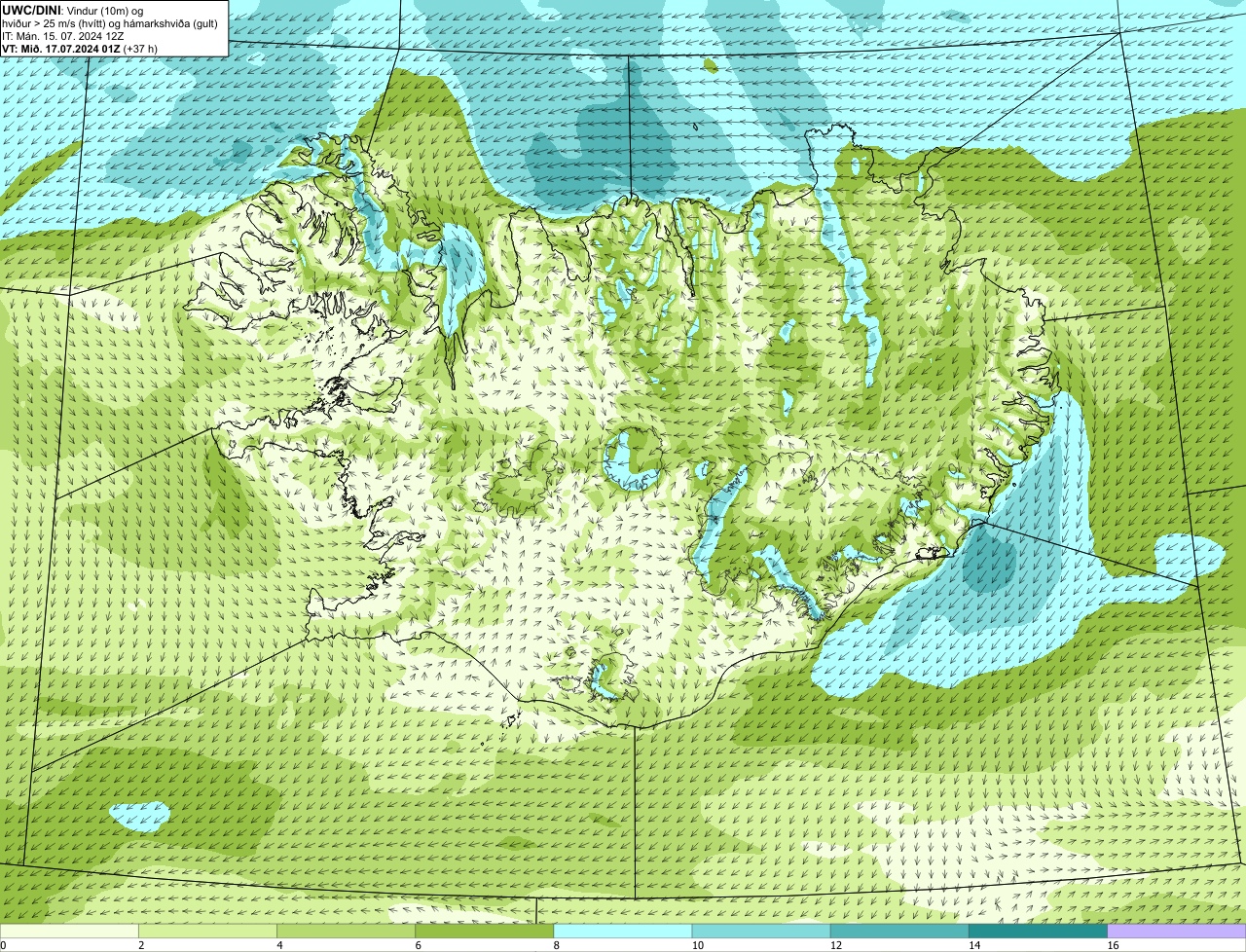Viewport: 1246px width, 952px height.
Task: Click the '10' label on the color scale
Action: coord(697,945)
